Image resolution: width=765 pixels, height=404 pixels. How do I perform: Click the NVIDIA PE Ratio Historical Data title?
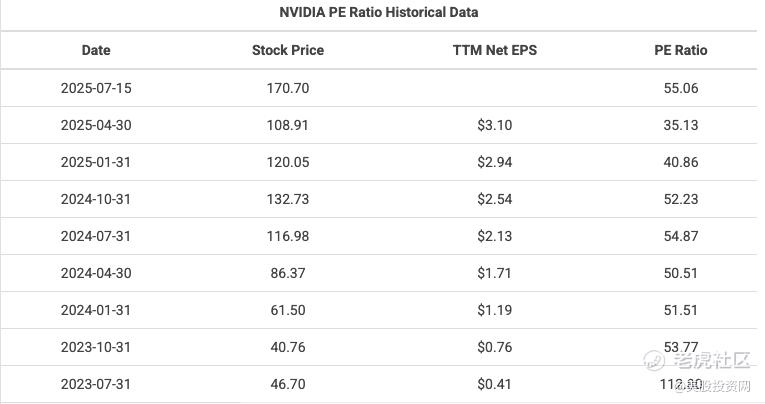(379, 12)
